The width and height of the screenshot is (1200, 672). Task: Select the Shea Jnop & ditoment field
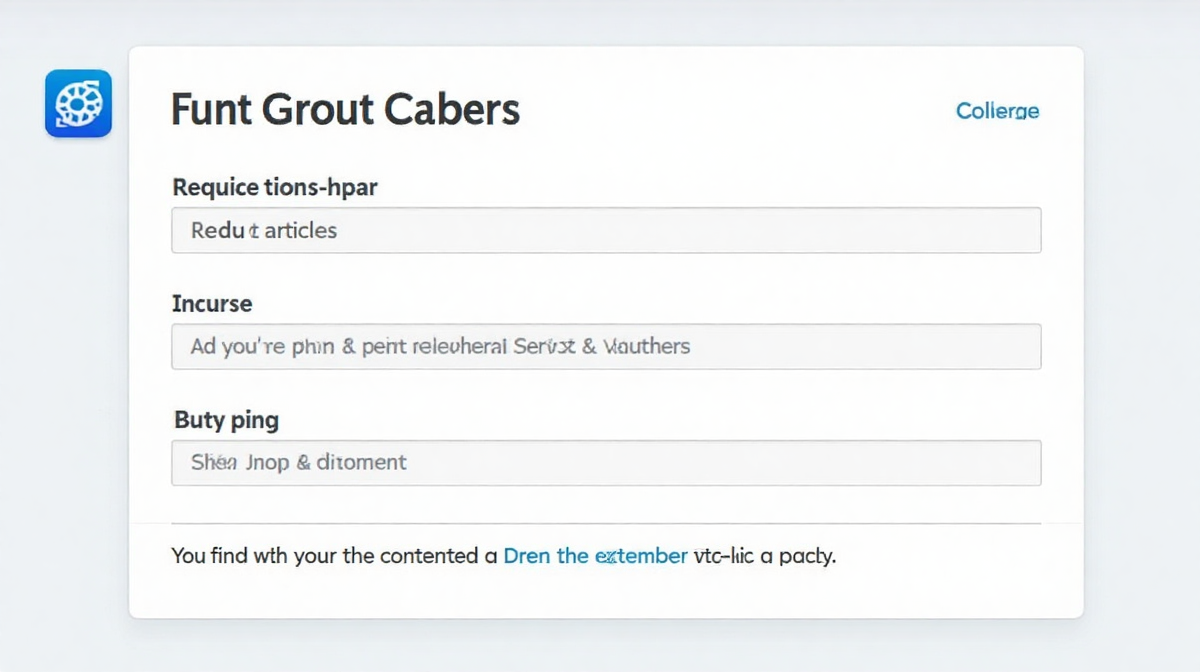pyautogui.click(x=606, y=463)
